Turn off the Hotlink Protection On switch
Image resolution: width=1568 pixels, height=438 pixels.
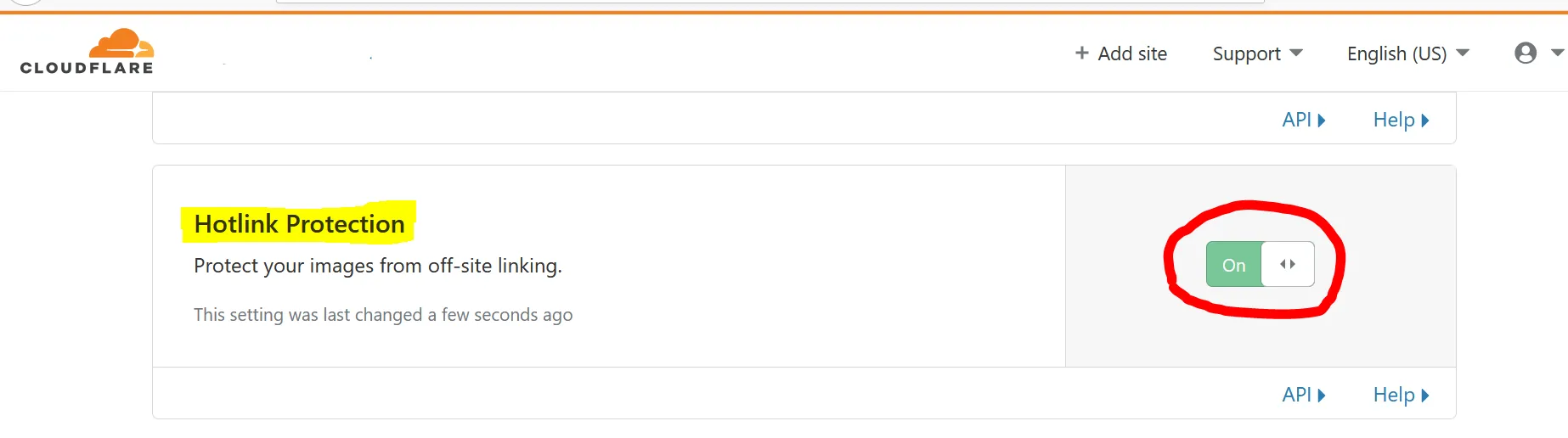[1234, 265]
